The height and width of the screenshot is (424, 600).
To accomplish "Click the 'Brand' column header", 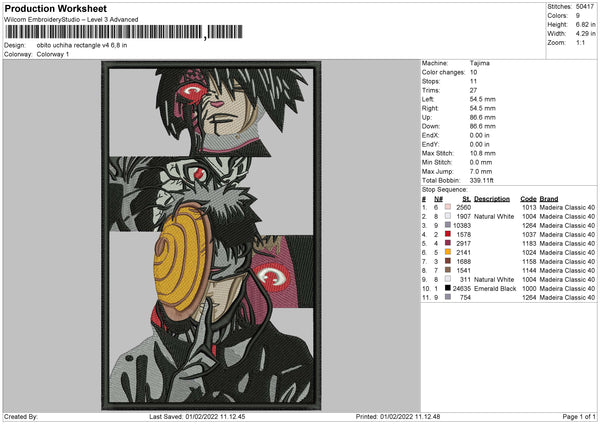I will [x=549, y=199].
